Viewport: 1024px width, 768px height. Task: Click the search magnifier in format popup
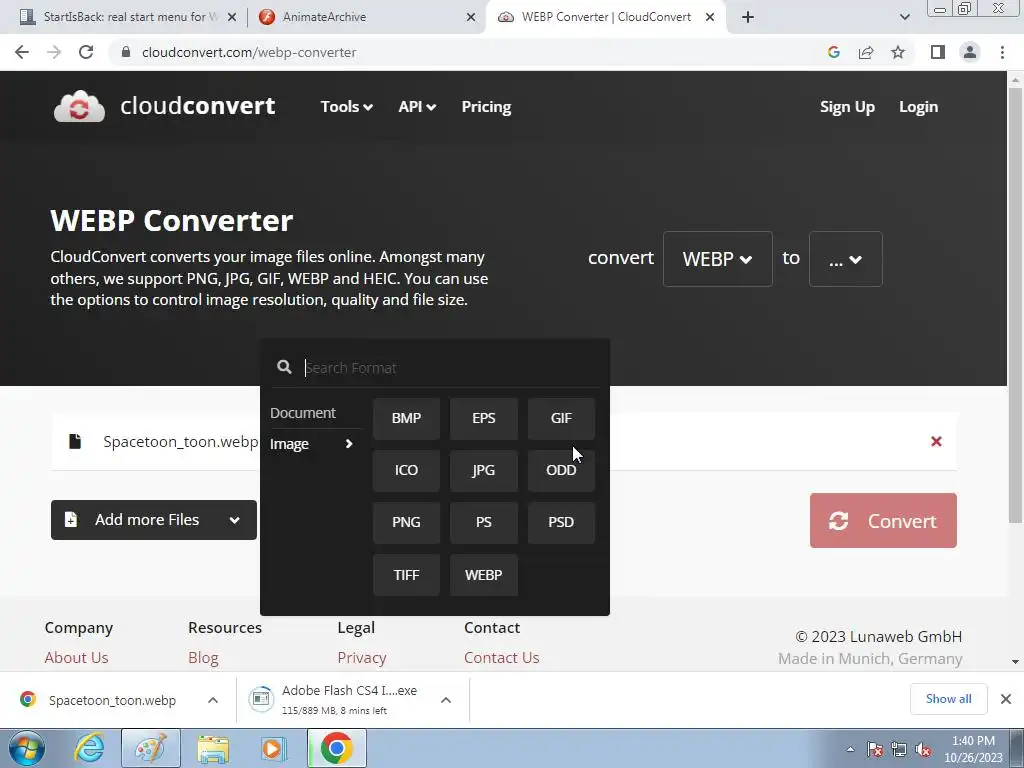click(x=284, y=367)
